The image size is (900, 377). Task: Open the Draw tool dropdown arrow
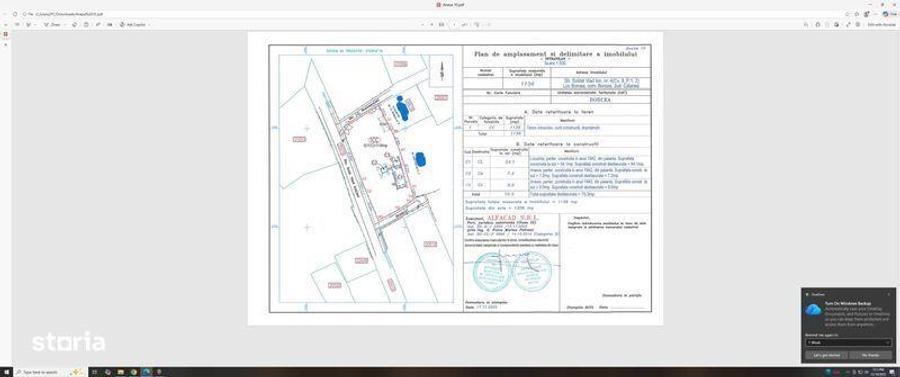64,25
